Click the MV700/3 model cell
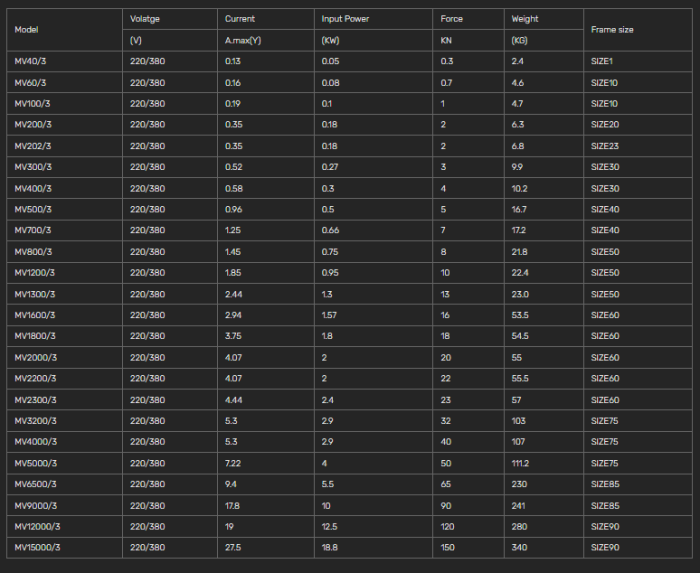The width and height of the screenshot is (700, 573). click(x=33, y=231)
